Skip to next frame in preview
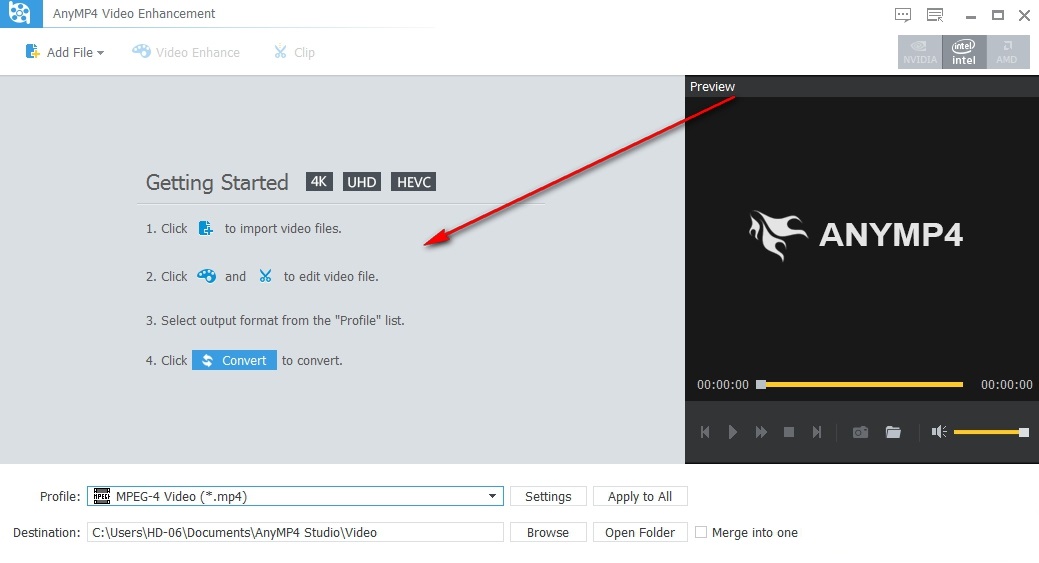This screenshot has width=1039, height=563. pos(817,432)
